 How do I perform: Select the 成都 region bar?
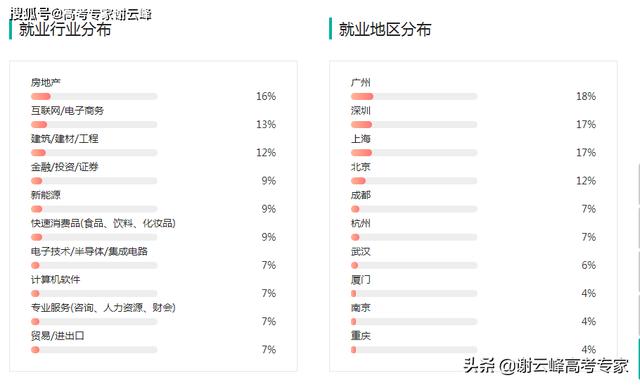pos(414,209)
